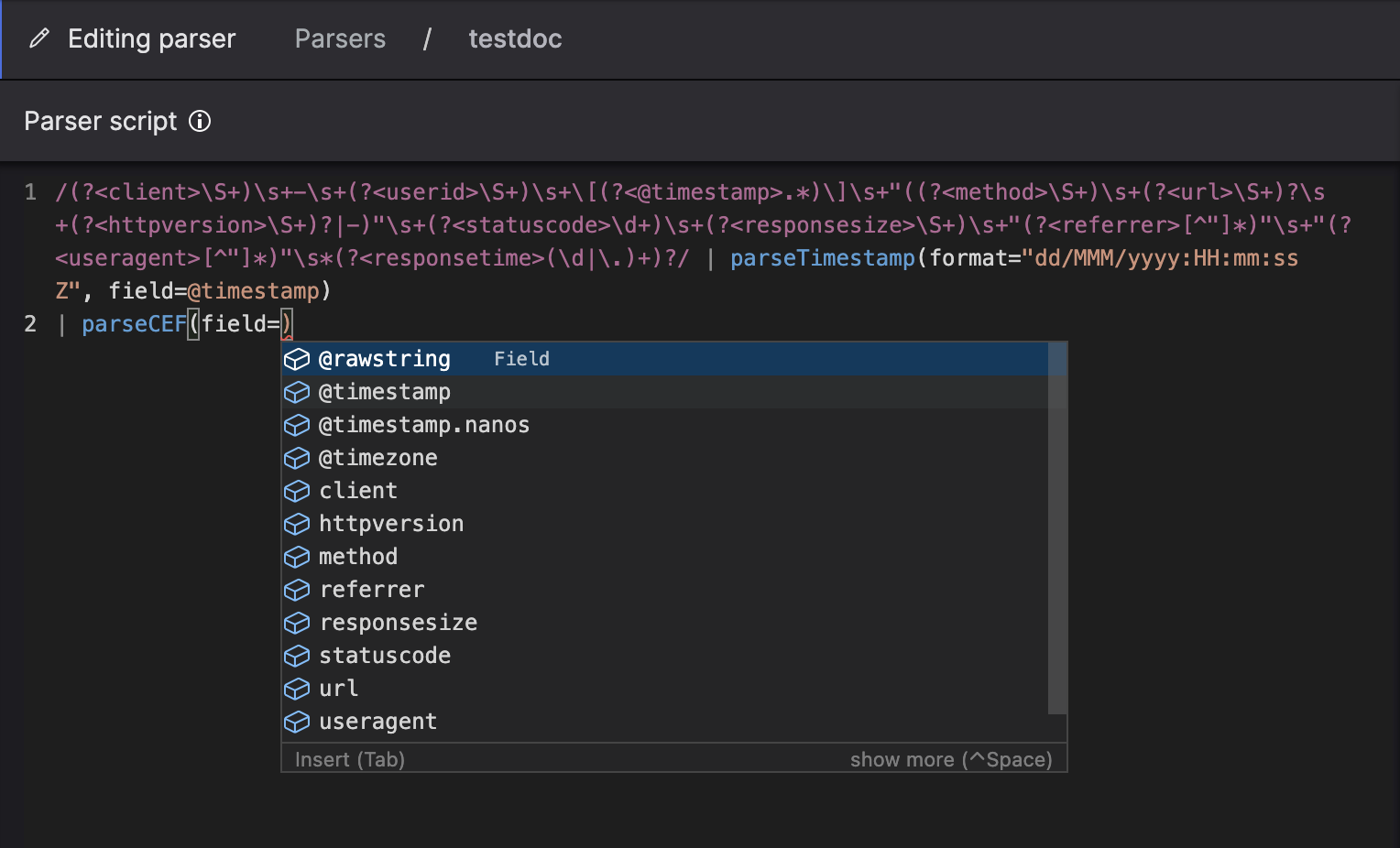Choose @timestamp from autocomplete list
1400x848 pixels.
(665, 392)
